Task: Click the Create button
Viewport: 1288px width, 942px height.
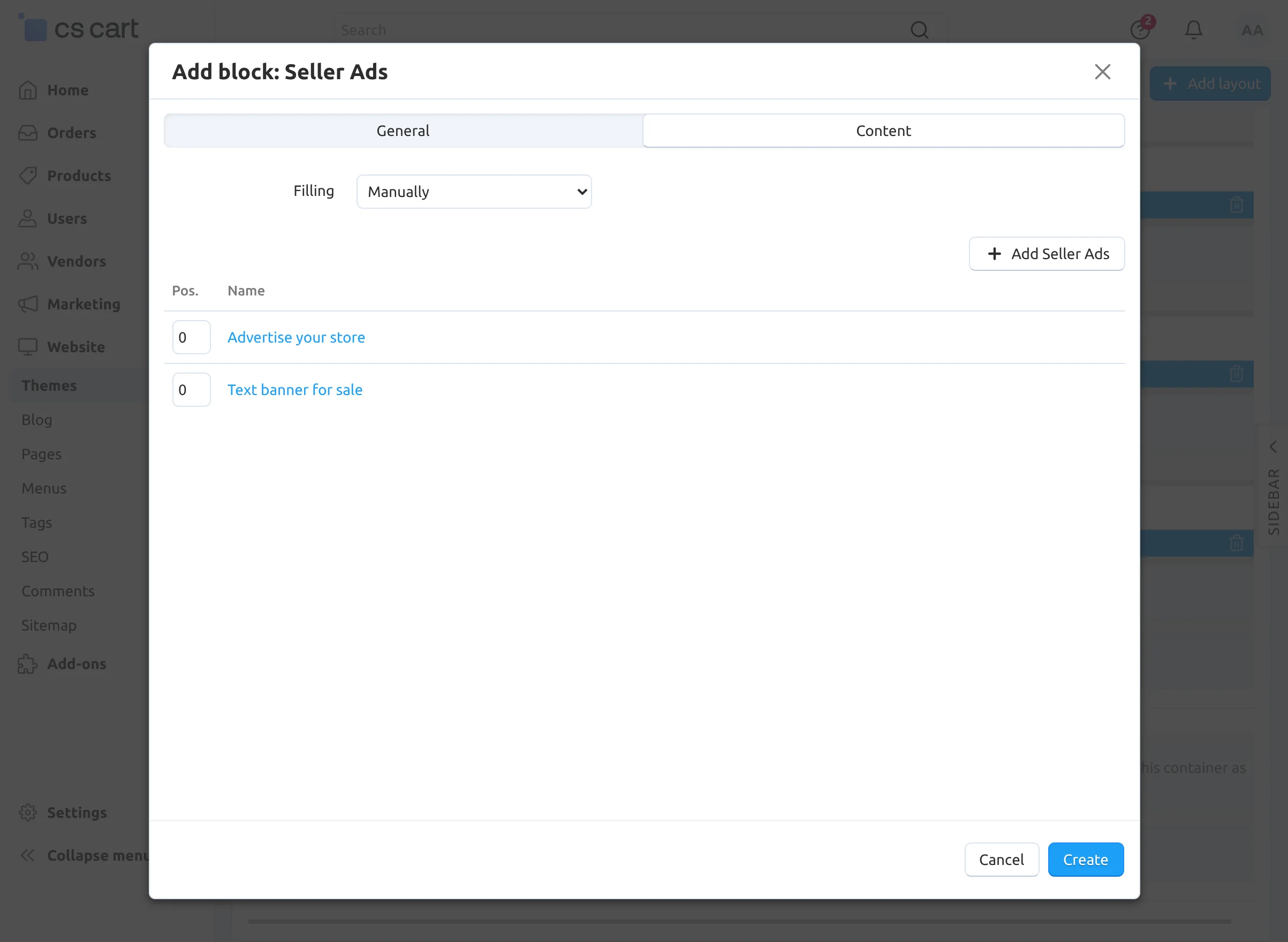Action: pos(1085,860)
